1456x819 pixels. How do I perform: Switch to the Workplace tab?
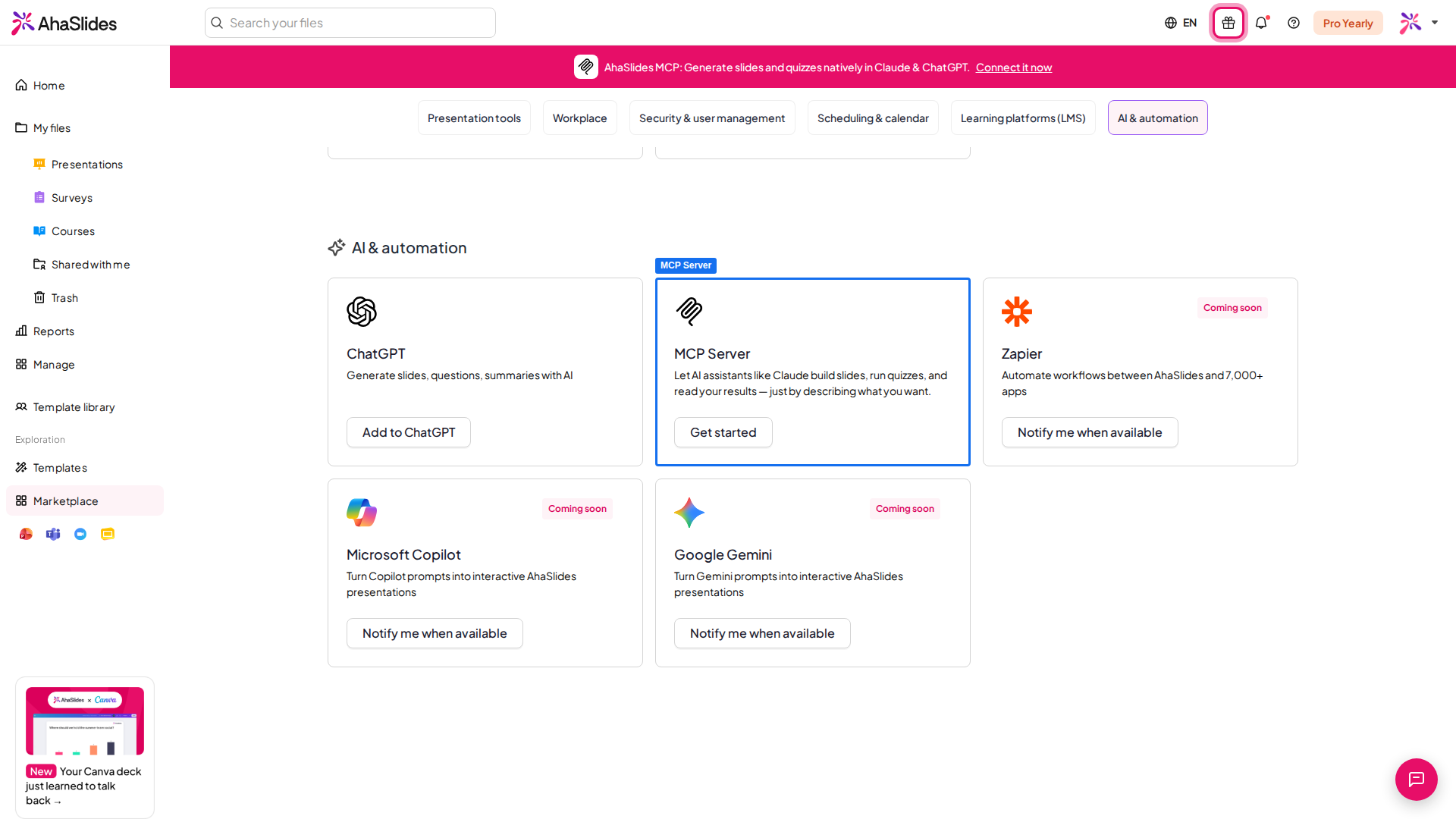pos(580,118)
